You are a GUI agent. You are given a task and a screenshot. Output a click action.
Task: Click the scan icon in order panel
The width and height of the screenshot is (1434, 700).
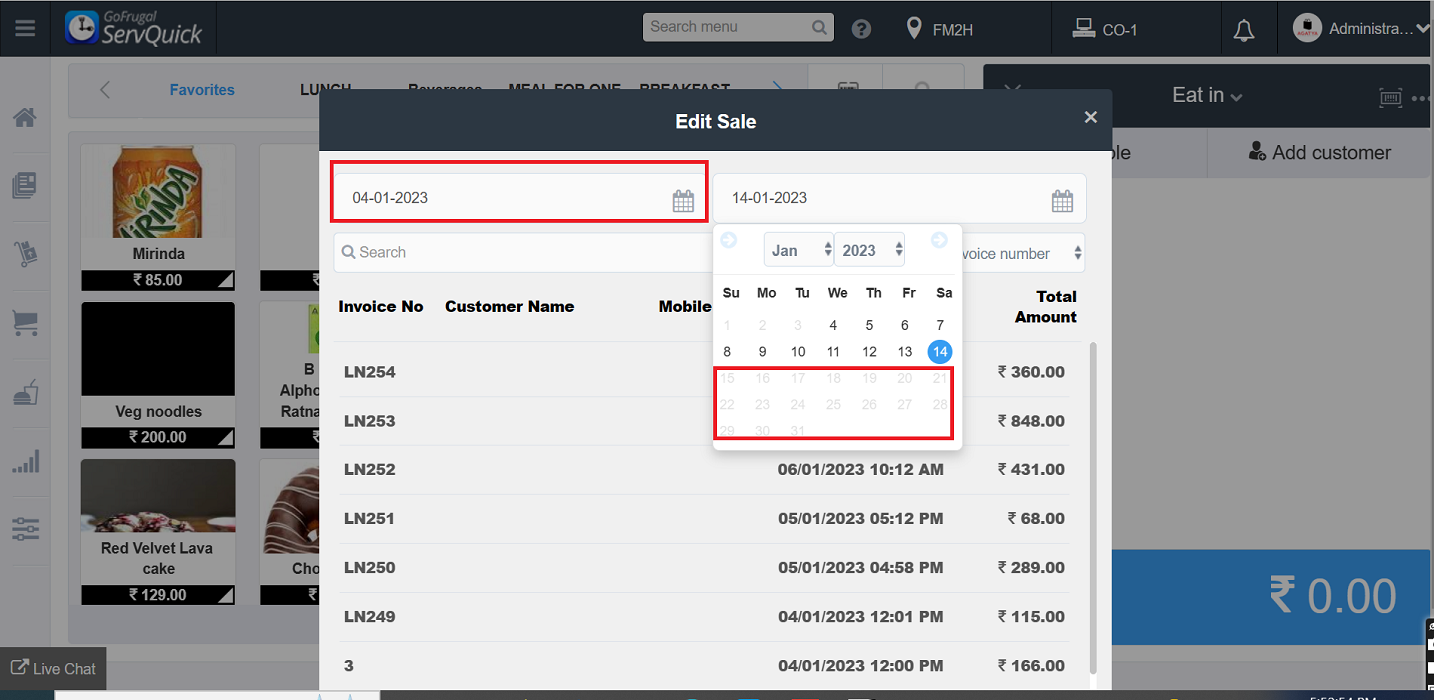[1390, 97]
